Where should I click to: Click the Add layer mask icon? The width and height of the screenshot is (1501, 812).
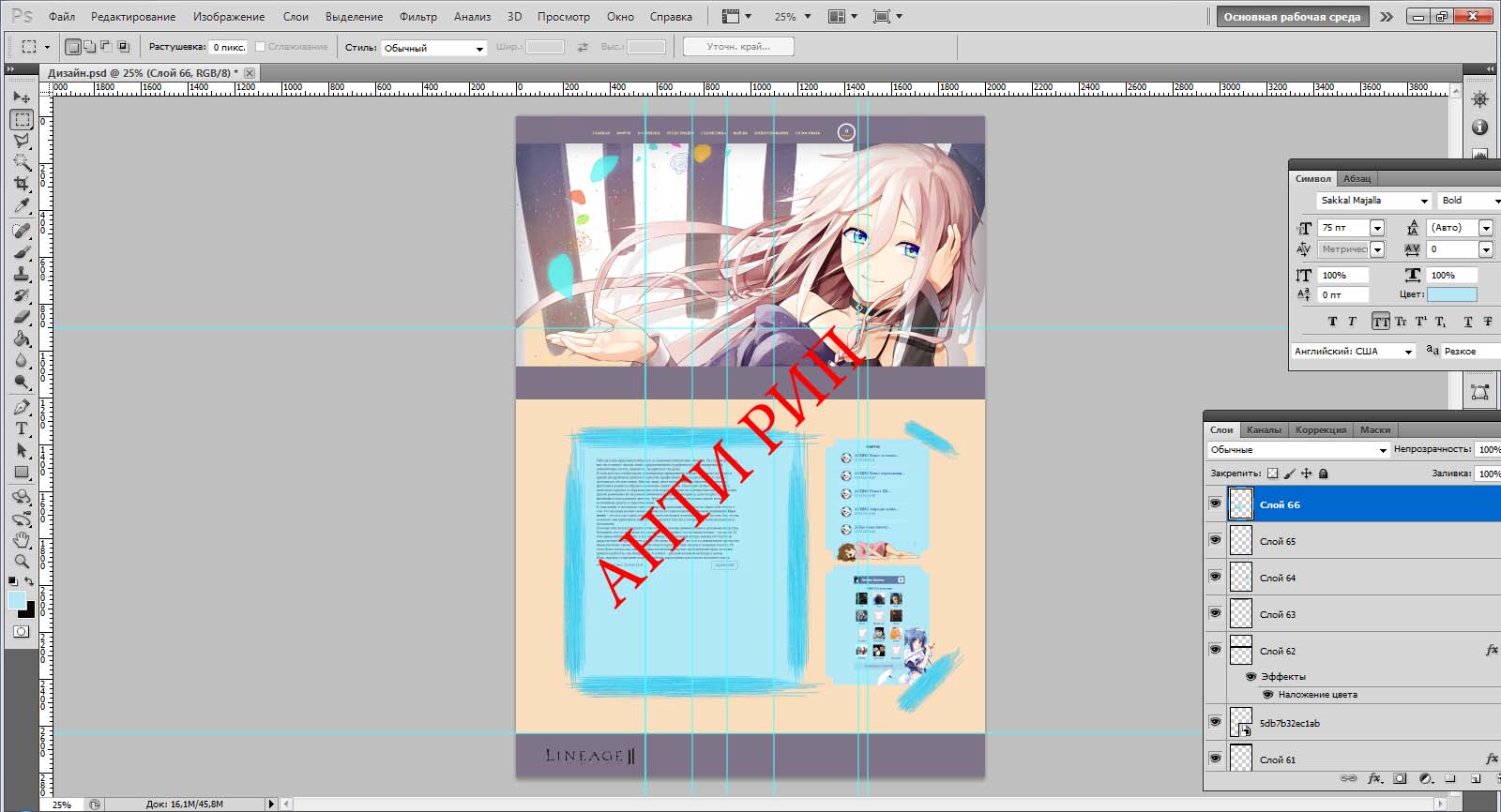1400,778
